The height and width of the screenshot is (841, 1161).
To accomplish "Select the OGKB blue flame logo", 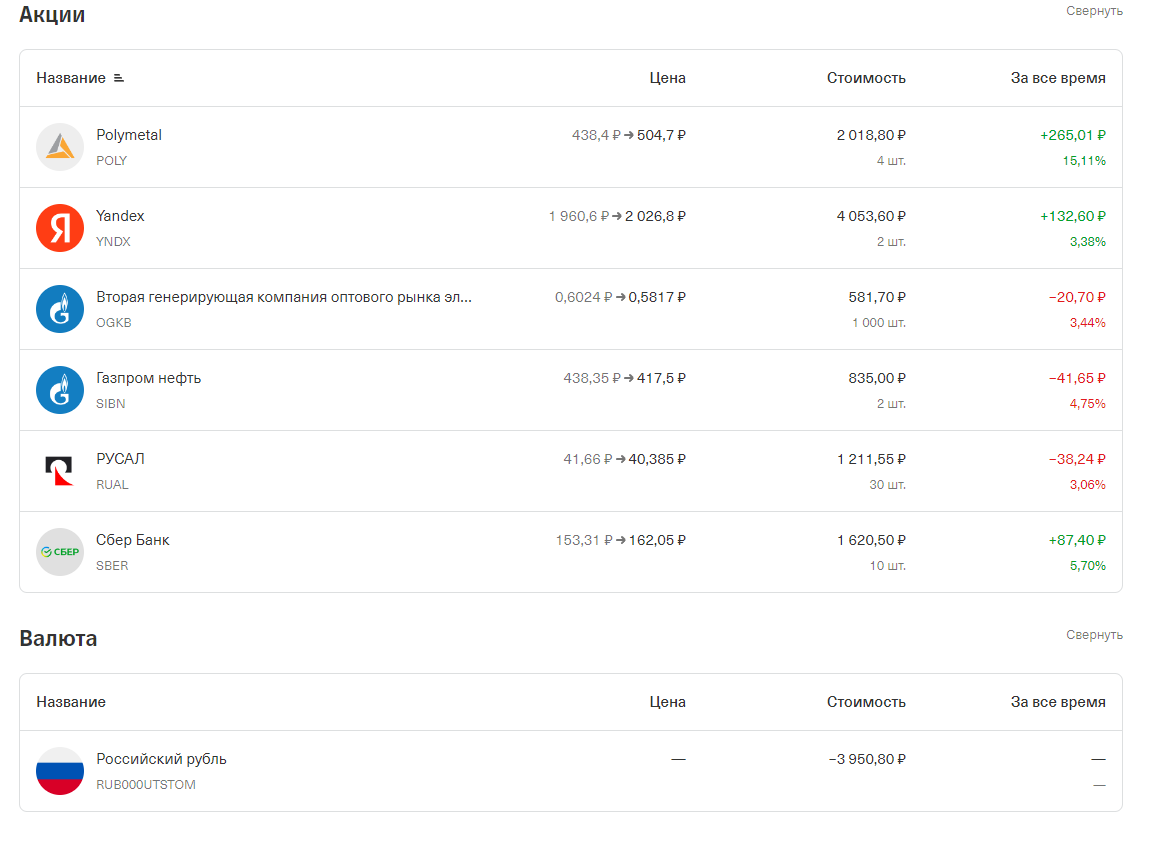I will click(60, 309).
